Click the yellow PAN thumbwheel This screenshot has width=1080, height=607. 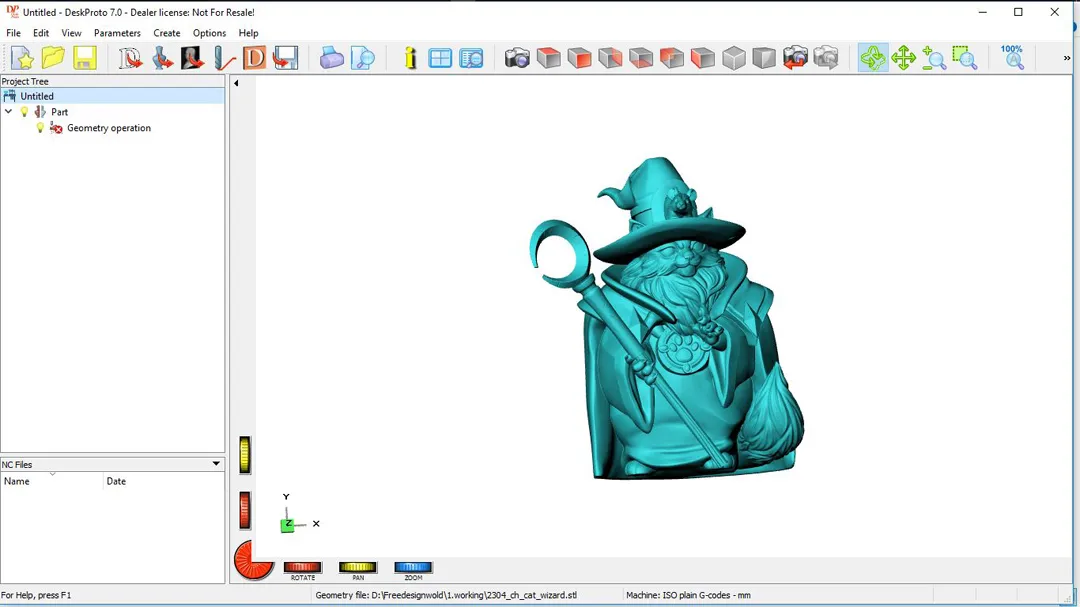coord(357,567)
